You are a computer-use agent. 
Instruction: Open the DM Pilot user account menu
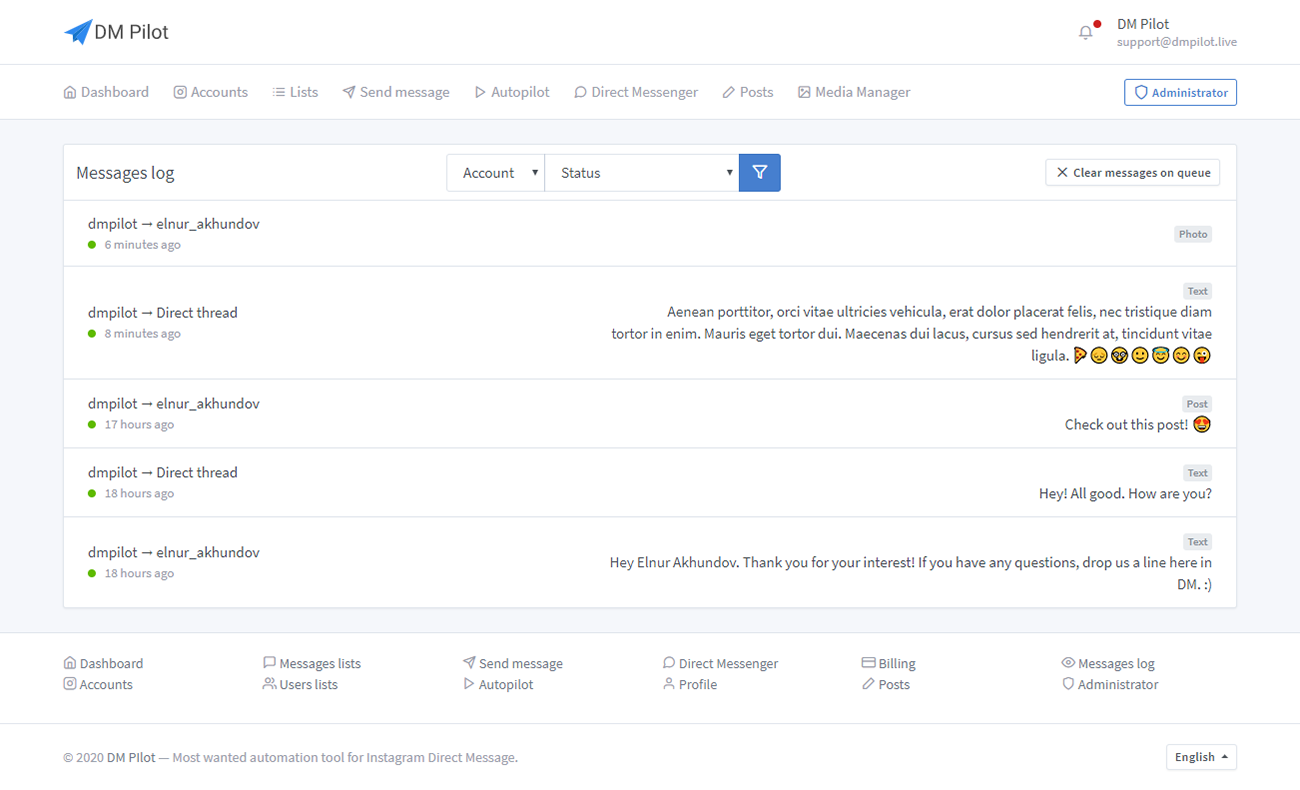coord(1176,32)
